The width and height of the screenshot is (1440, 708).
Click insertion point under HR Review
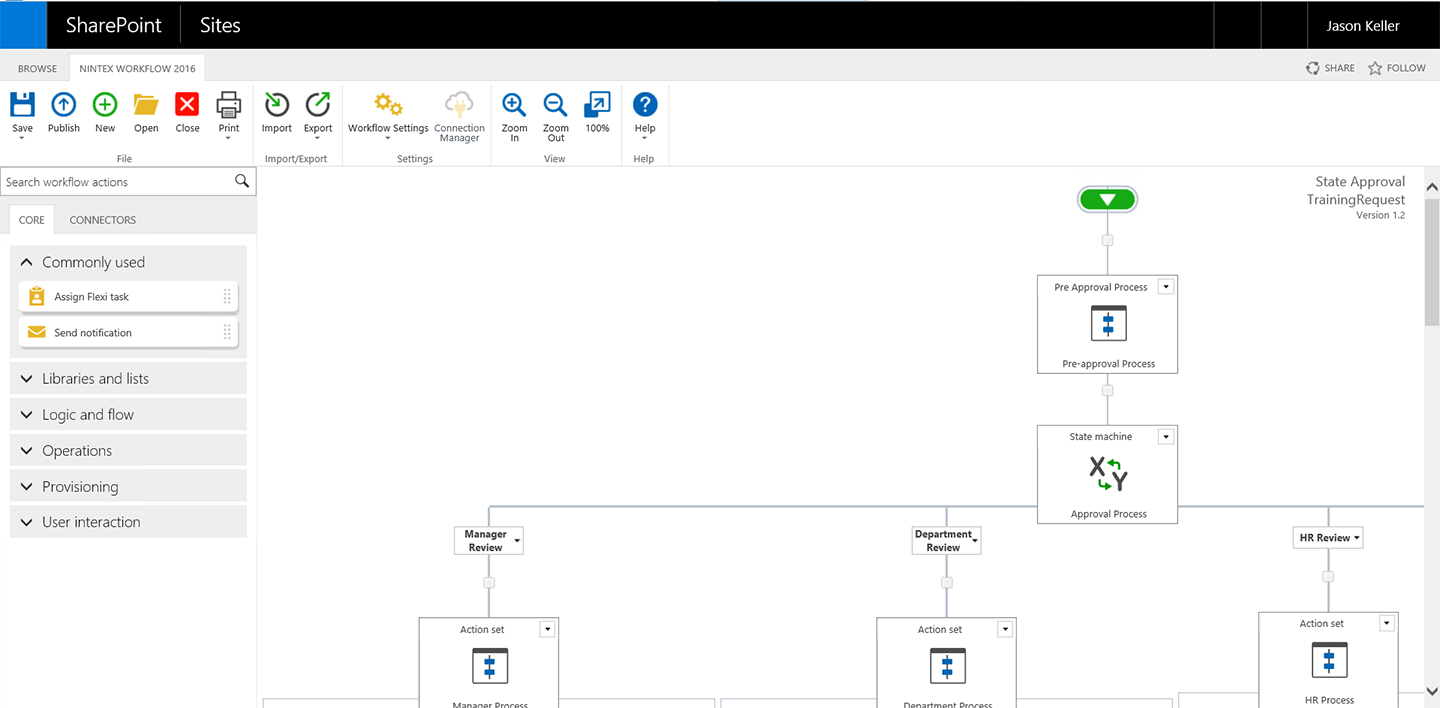[x=1328, y=576]
